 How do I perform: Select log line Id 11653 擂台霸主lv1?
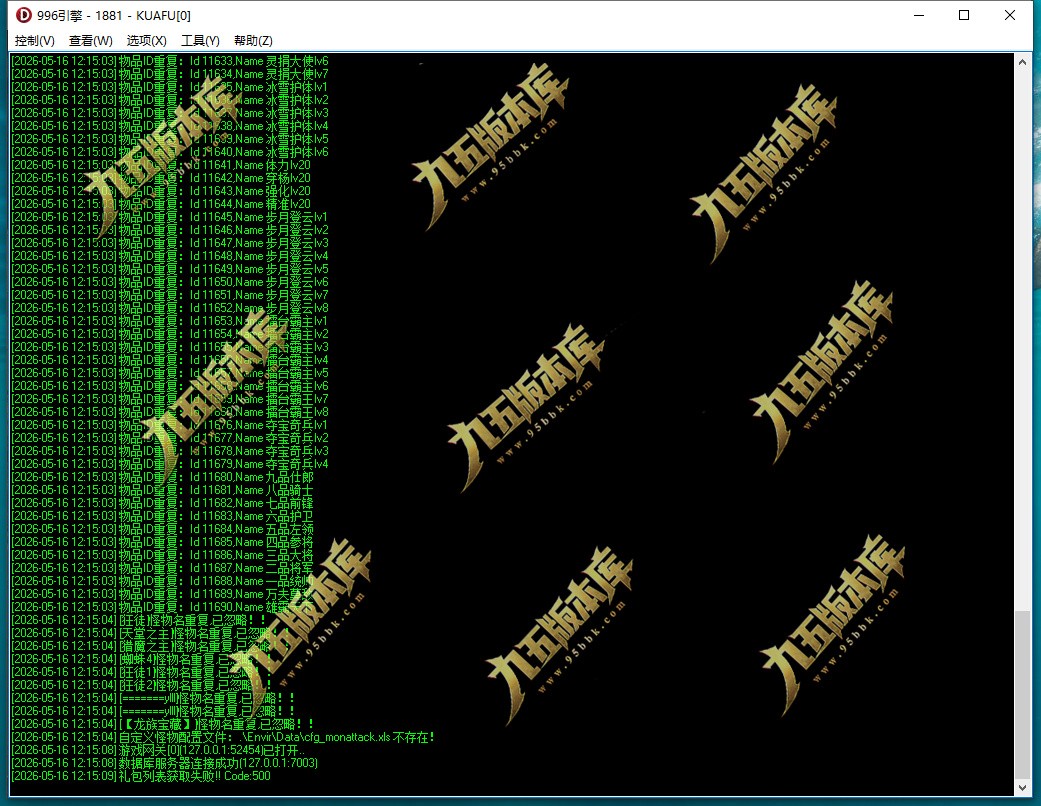[170, 321]
